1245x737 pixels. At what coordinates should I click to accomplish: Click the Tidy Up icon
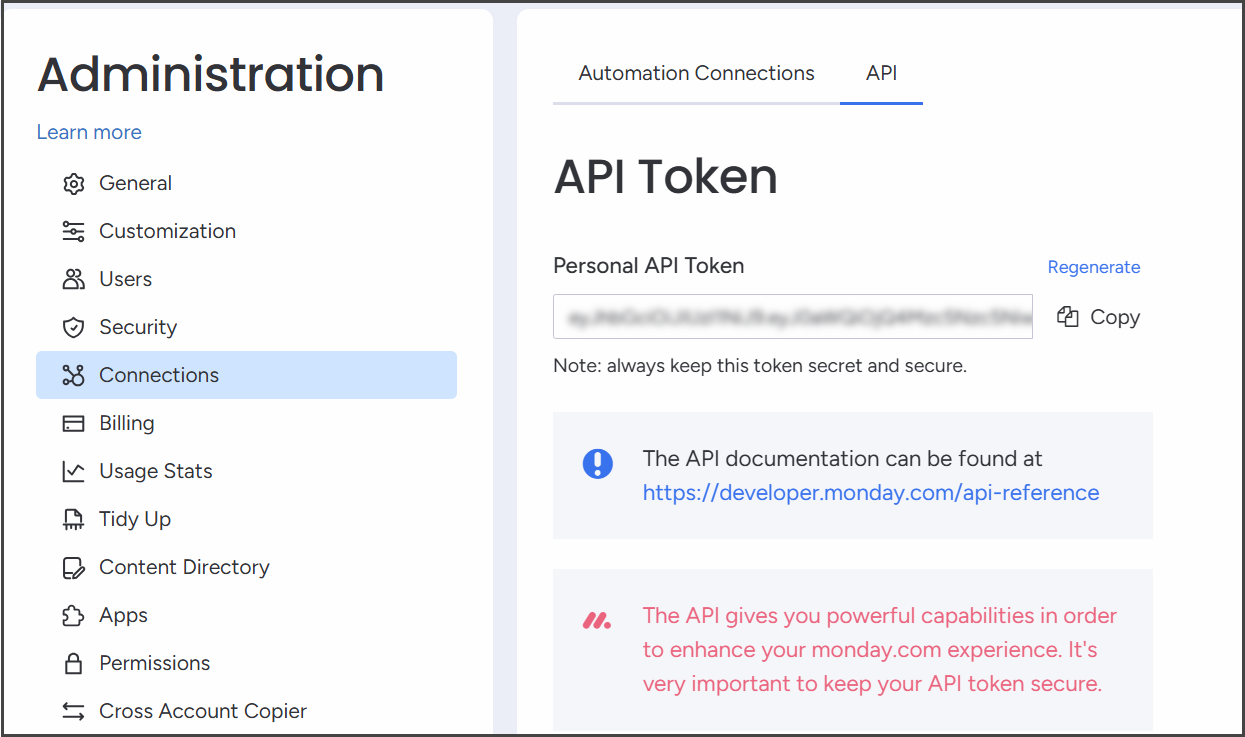point(73,520)
